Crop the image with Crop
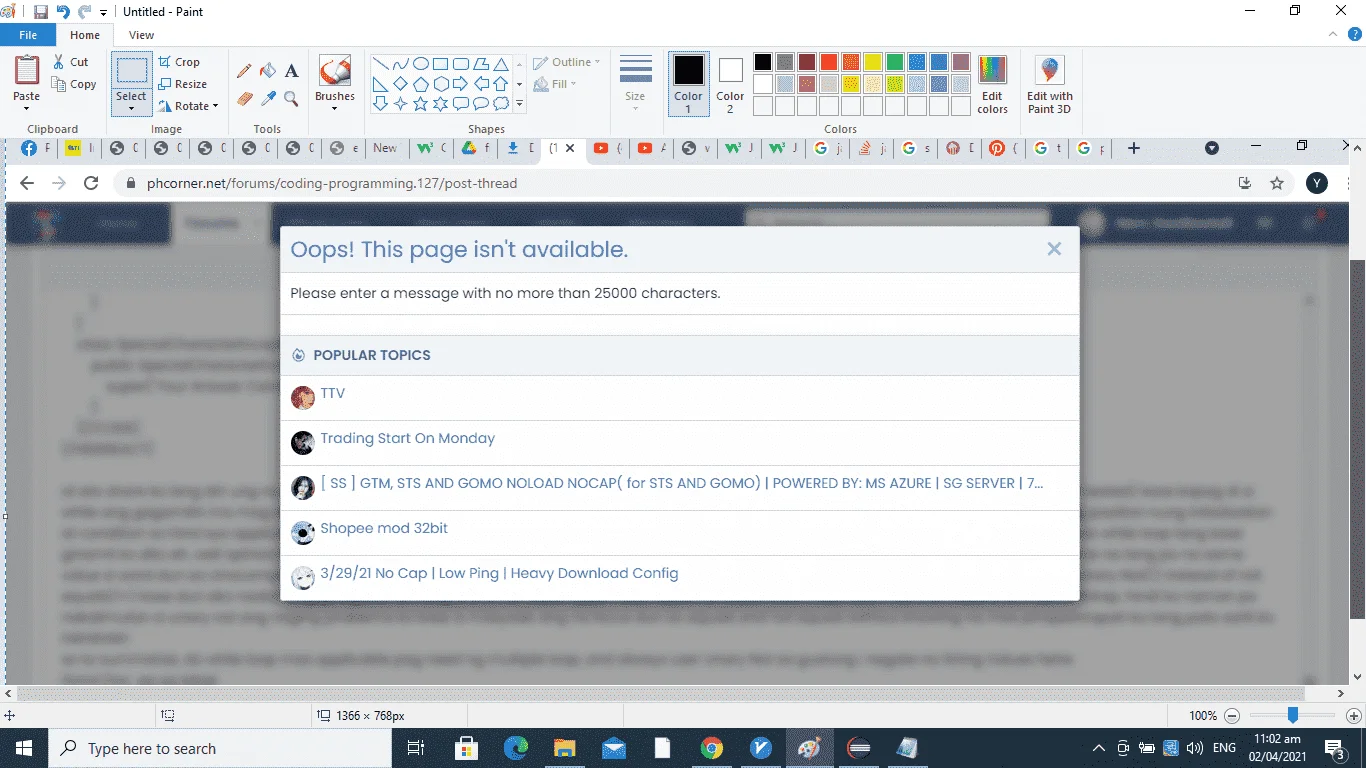Viewport: 1366px width, 768px height. [x=180, y=62]
